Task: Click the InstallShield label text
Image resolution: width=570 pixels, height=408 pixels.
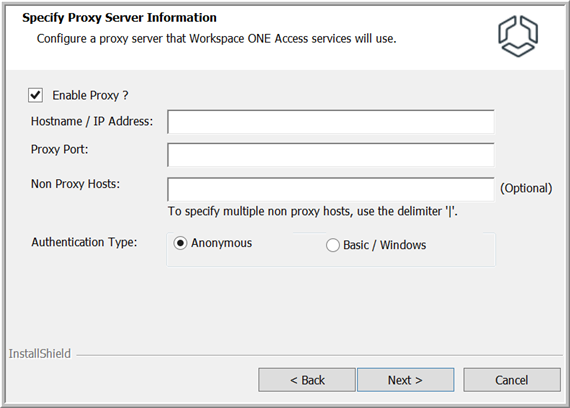Action: click(x=40, y=353)
